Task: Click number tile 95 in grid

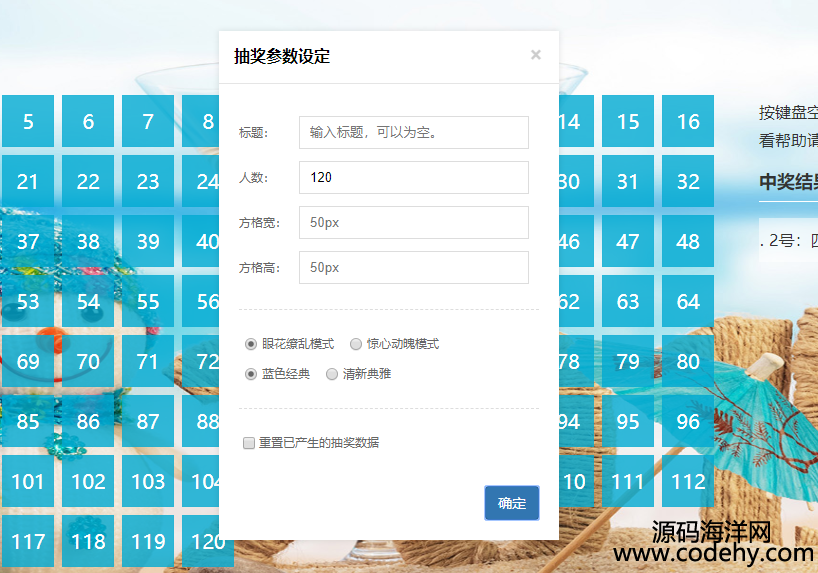Action: (628, 422)
